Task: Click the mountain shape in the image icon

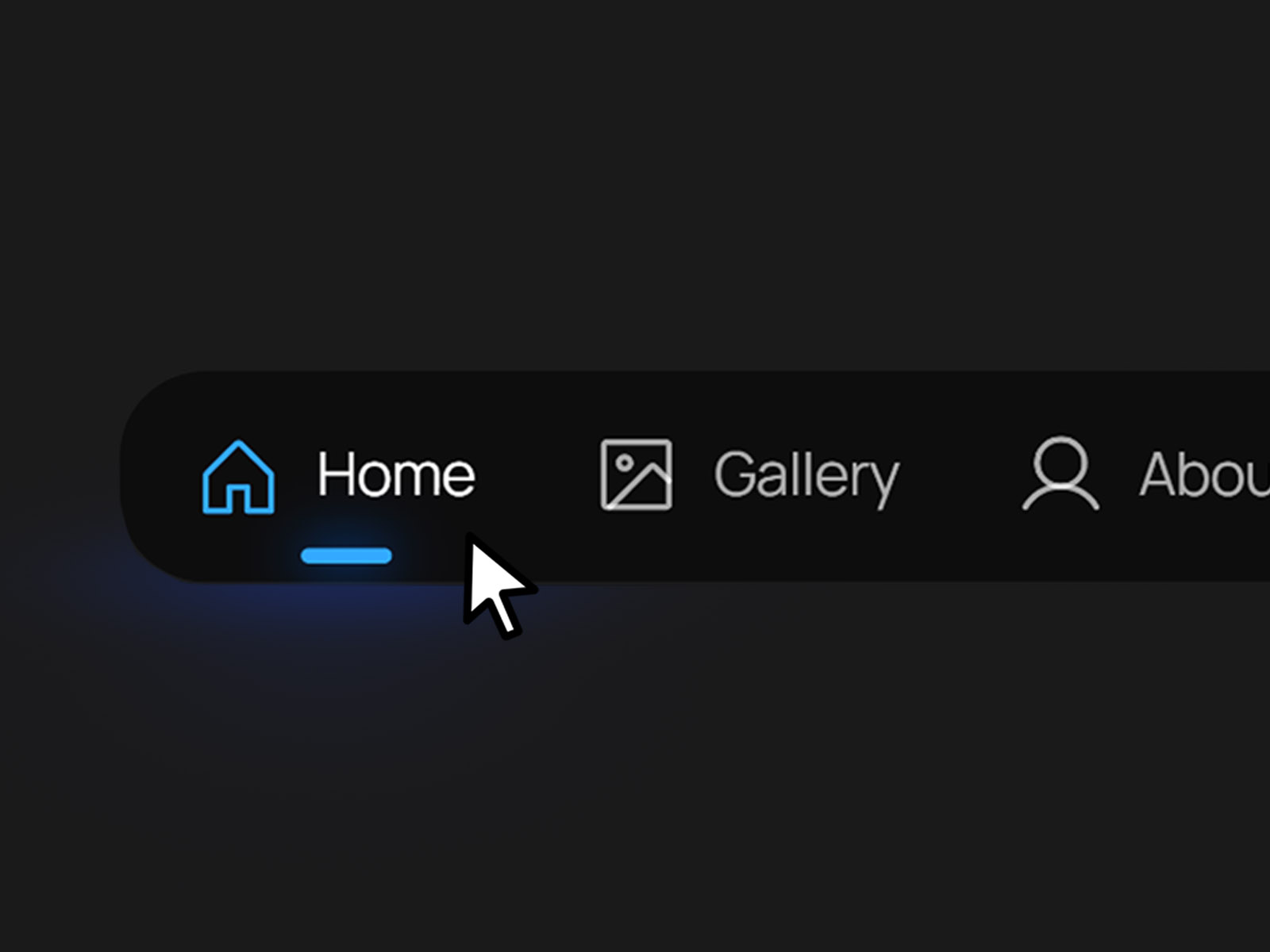Action: pos(639,485)
